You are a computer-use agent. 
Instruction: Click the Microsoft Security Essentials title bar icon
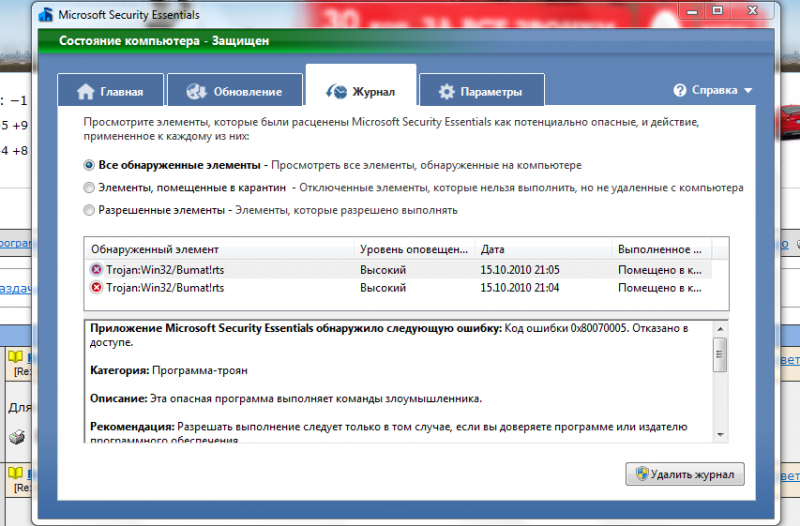point(46,15)
